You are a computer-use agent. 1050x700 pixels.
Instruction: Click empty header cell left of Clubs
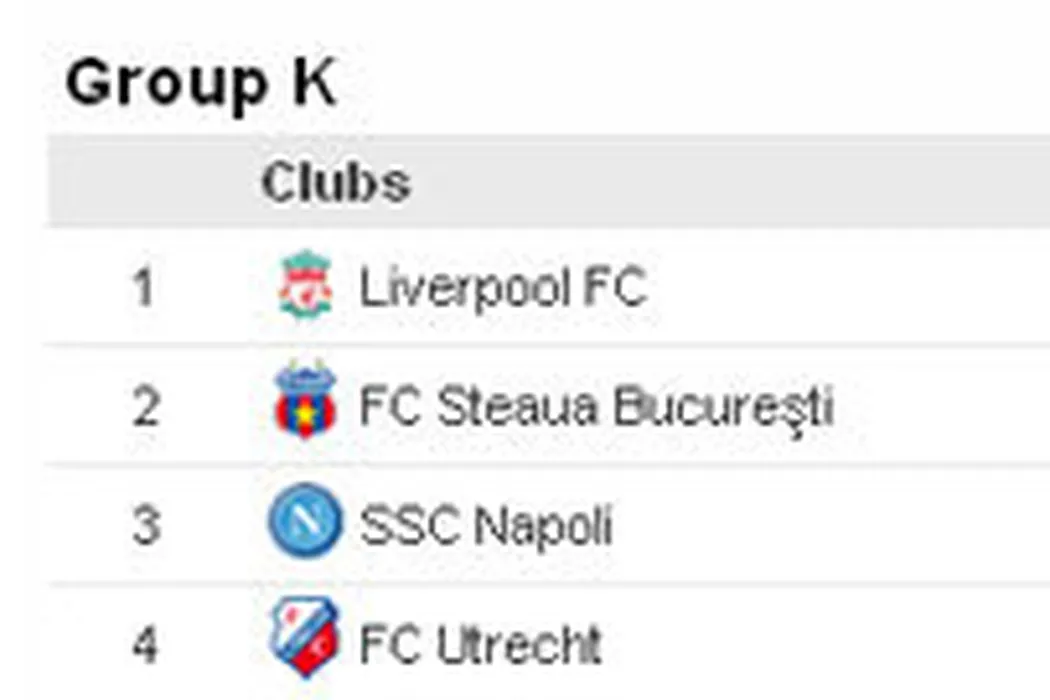coord(145,183)
